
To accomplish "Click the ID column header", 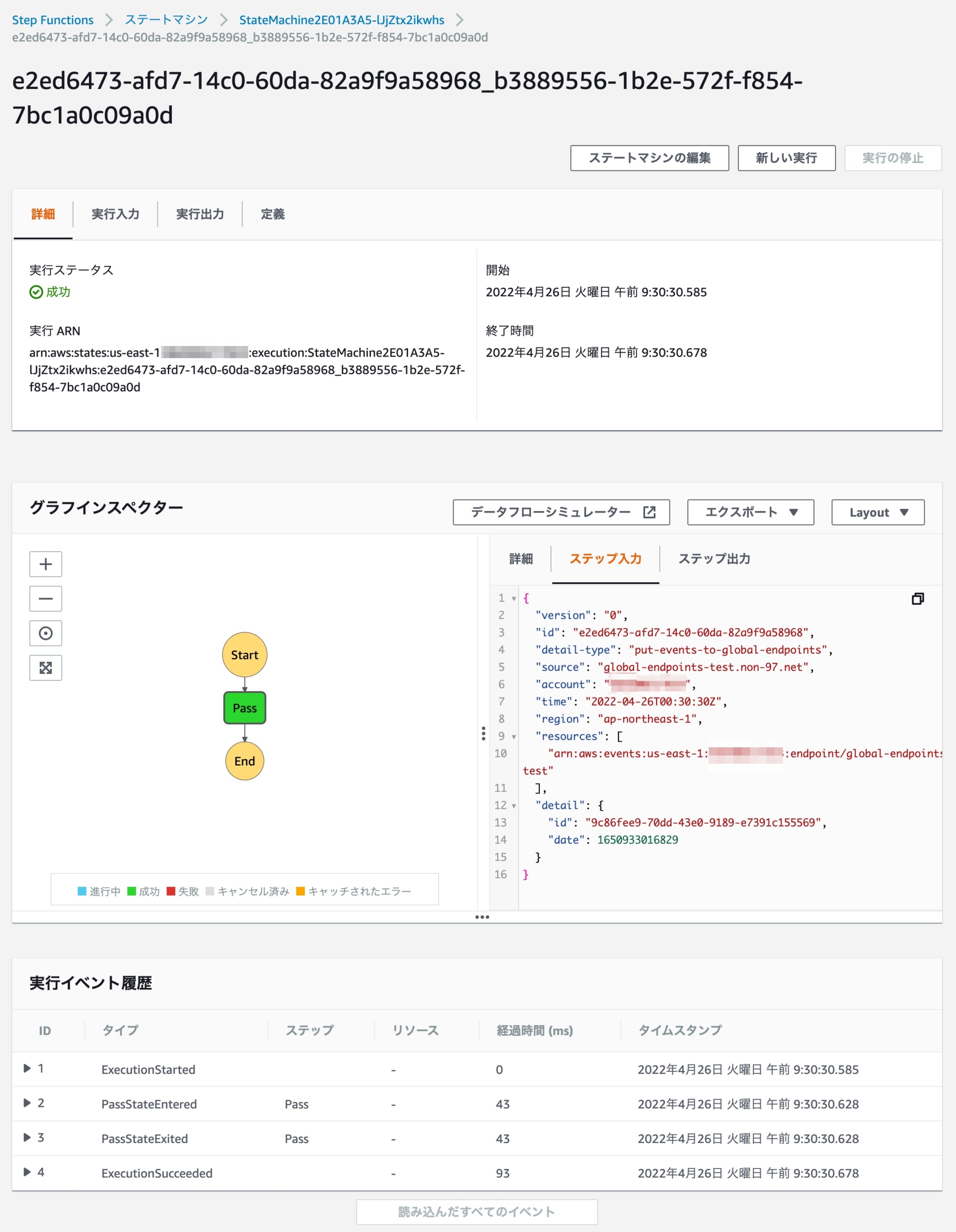I will pos(45,1031).
